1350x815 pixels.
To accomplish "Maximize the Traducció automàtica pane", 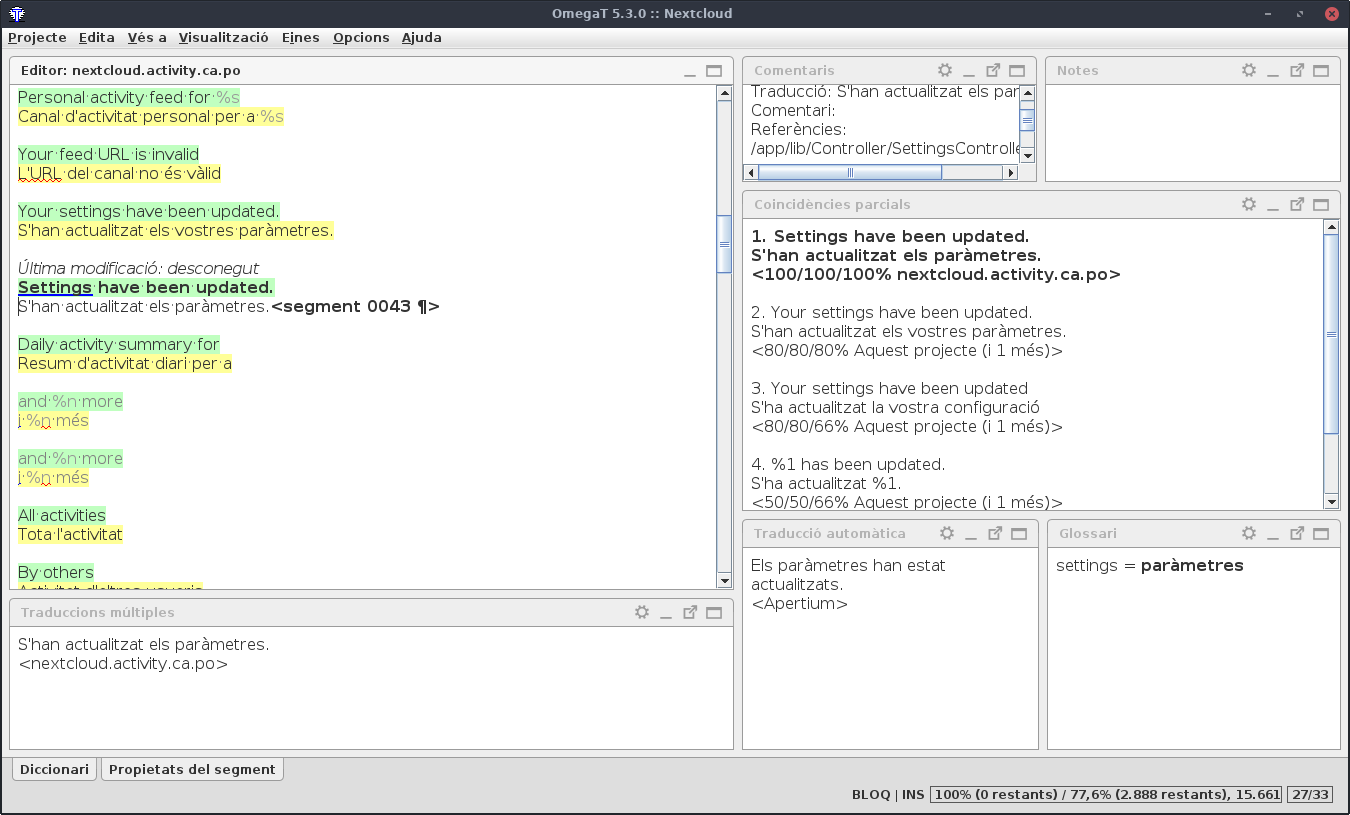I will (x=1019, y=534).
